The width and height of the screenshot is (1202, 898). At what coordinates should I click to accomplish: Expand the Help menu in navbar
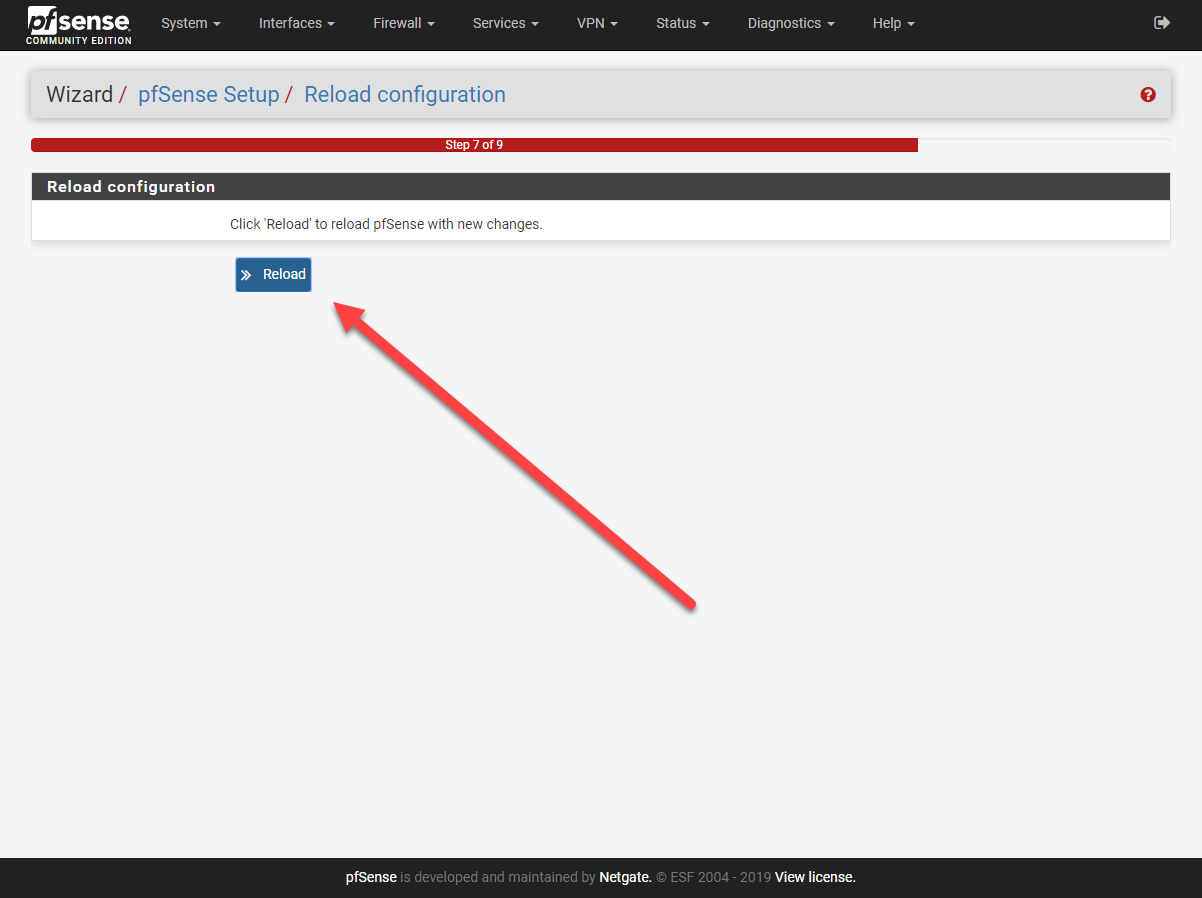pos(893,23)
